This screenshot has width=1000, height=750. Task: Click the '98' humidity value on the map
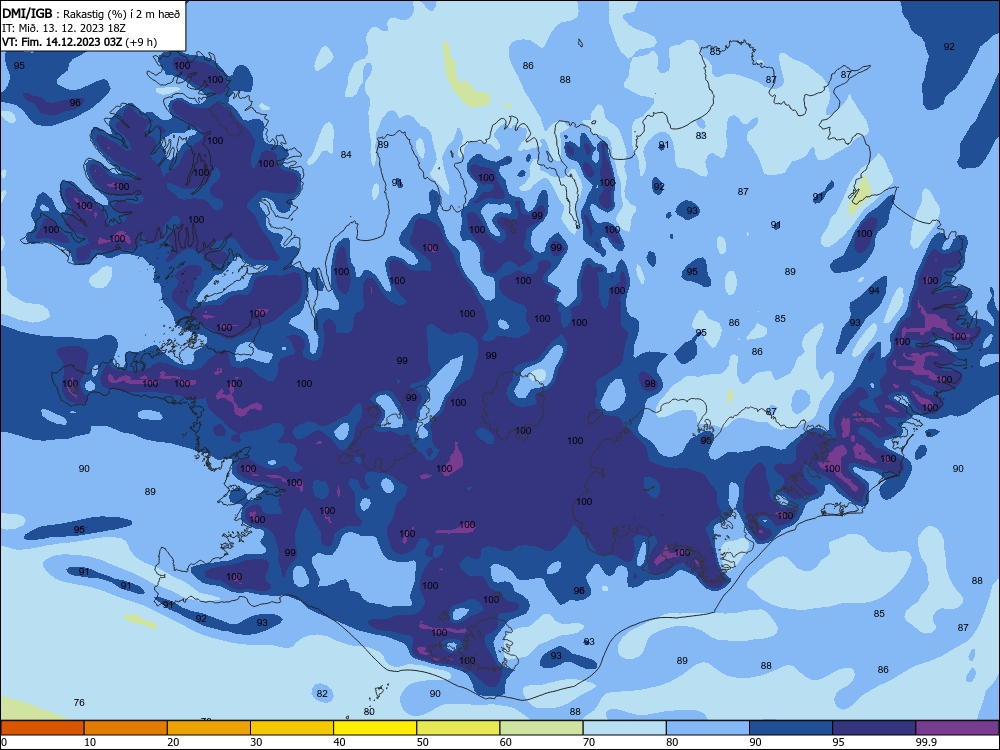(650, 383)
